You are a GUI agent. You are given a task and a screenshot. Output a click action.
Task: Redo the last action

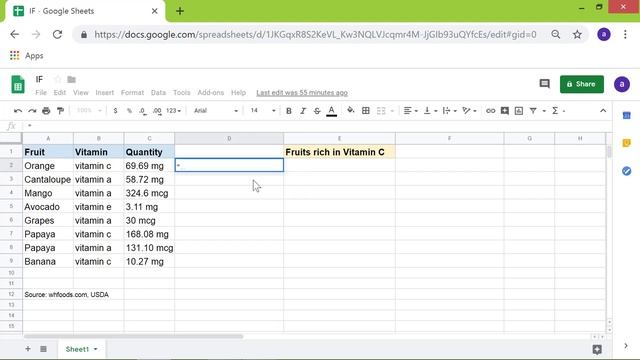pos(32,111)
